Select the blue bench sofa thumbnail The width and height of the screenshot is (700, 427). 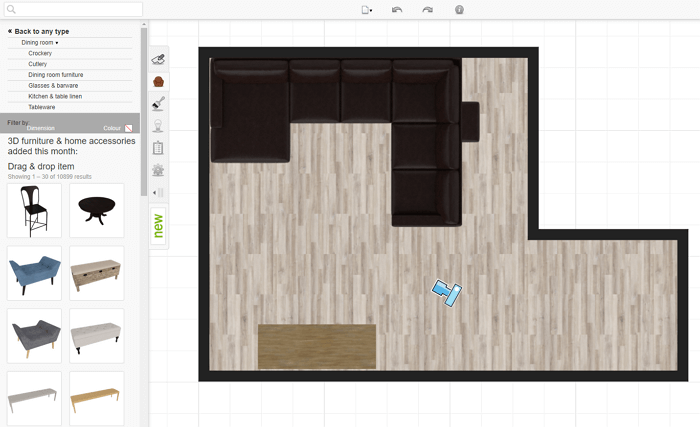tap(34, 273)
